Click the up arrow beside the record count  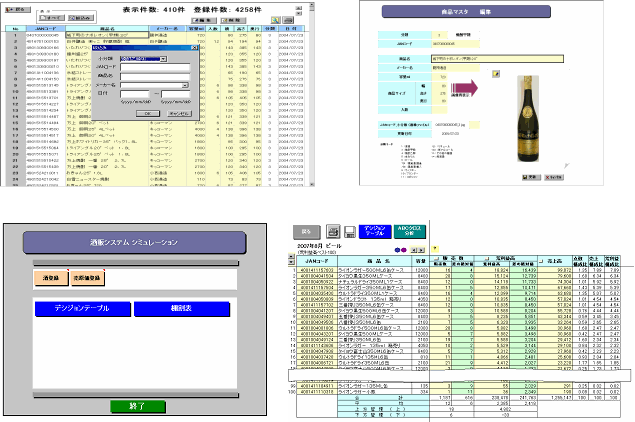pyautogui.click(x=299, y=8)
